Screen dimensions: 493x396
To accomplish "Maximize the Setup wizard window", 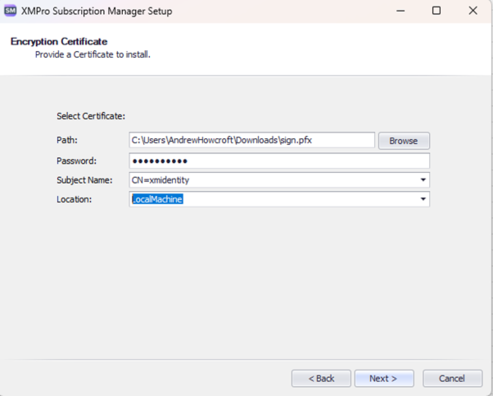I will pyautogui.click(x=436, y=11).
